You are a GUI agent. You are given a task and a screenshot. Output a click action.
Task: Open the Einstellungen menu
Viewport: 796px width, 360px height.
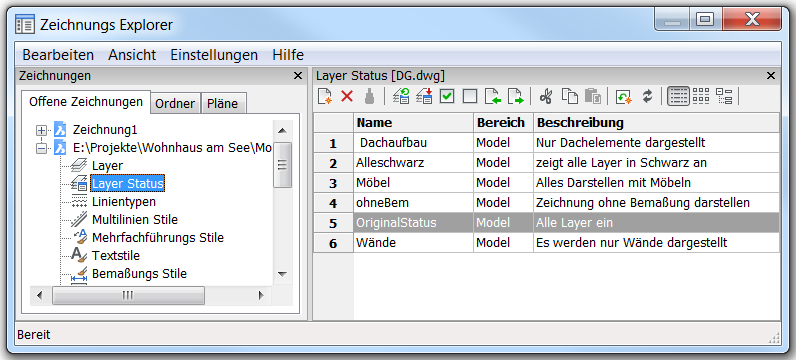(214, 55)
